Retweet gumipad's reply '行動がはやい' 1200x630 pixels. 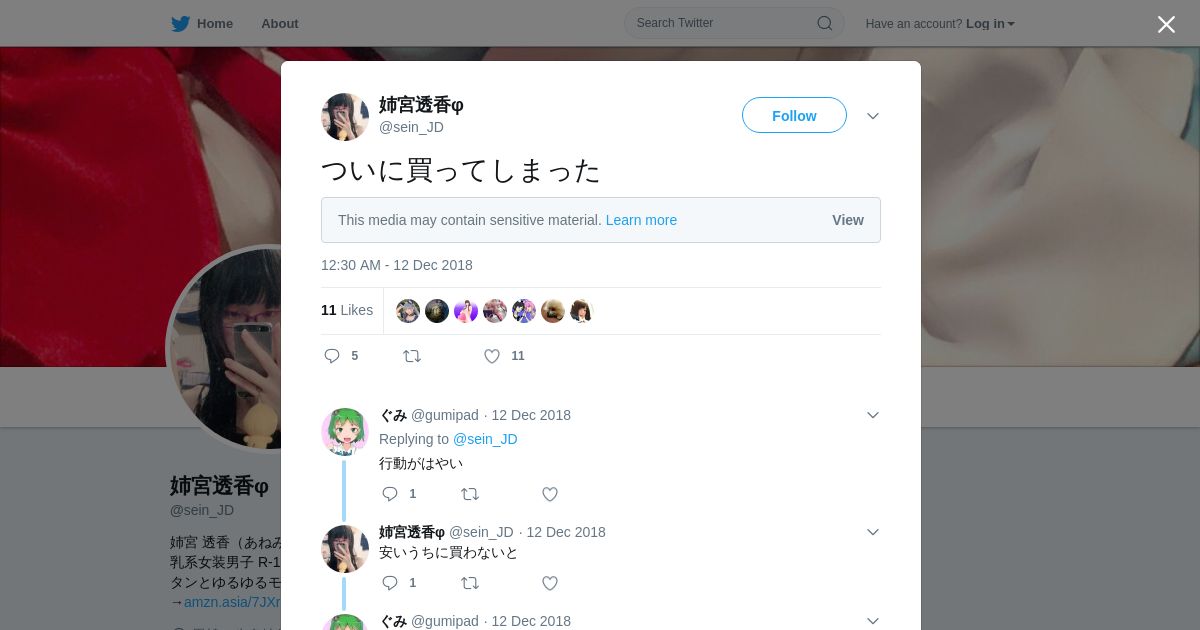470,494
